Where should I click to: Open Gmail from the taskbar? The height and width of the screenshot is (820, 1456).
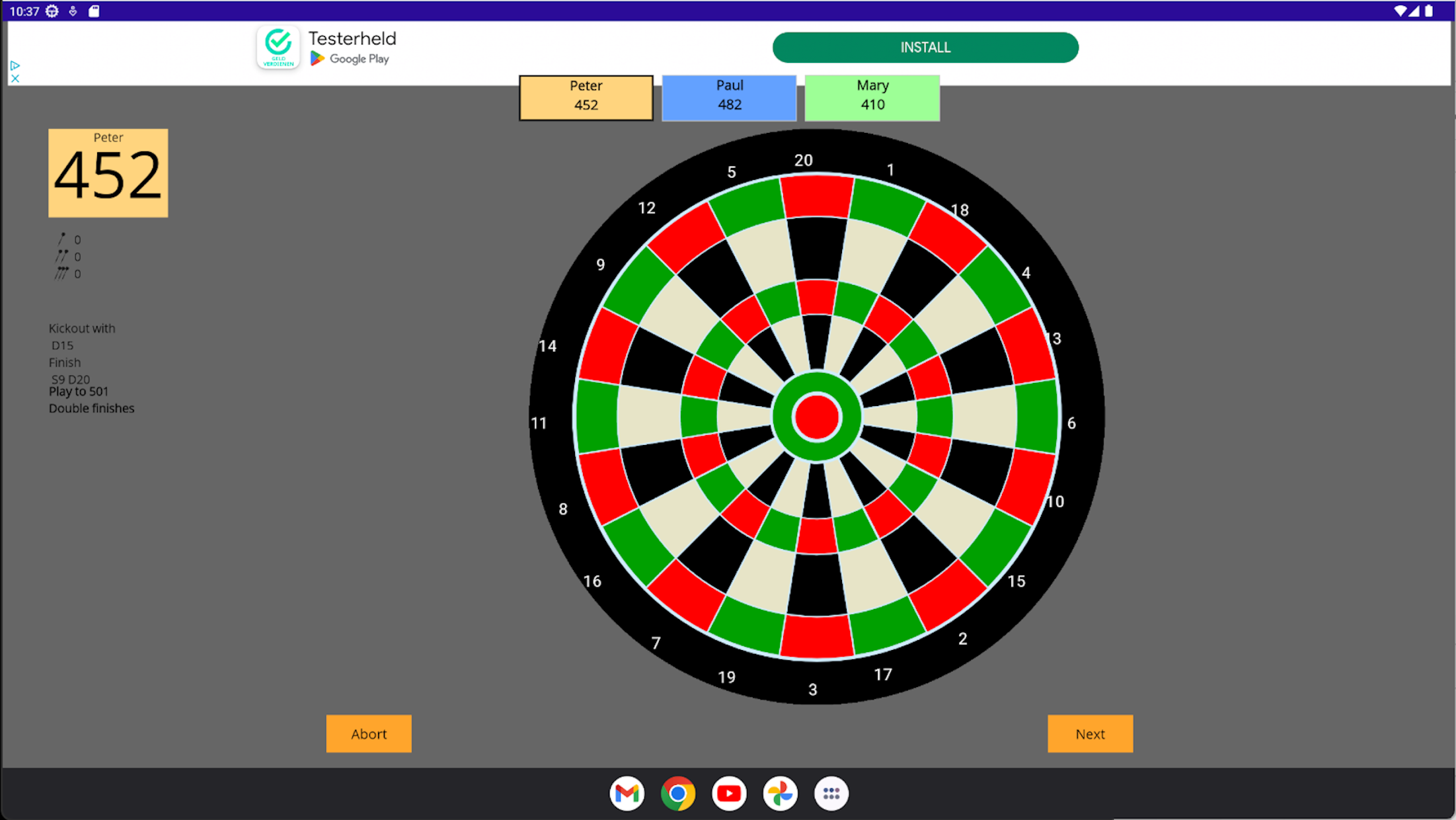(627, 793)
